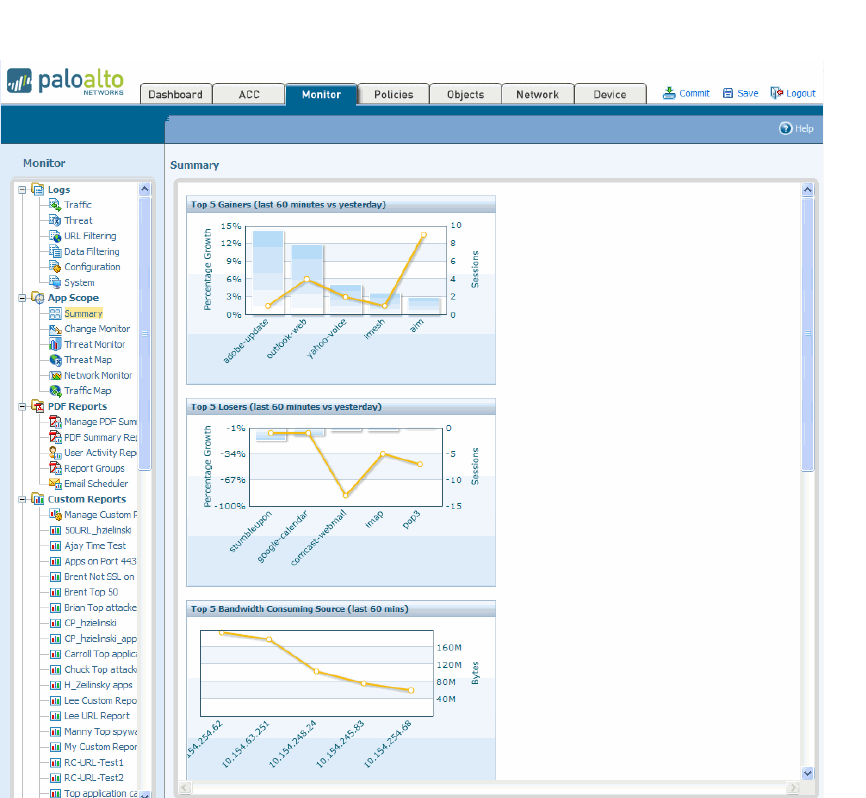Open the Threat Monitor tree item
This screenshot has height=798, width=866.
point(94,345)
